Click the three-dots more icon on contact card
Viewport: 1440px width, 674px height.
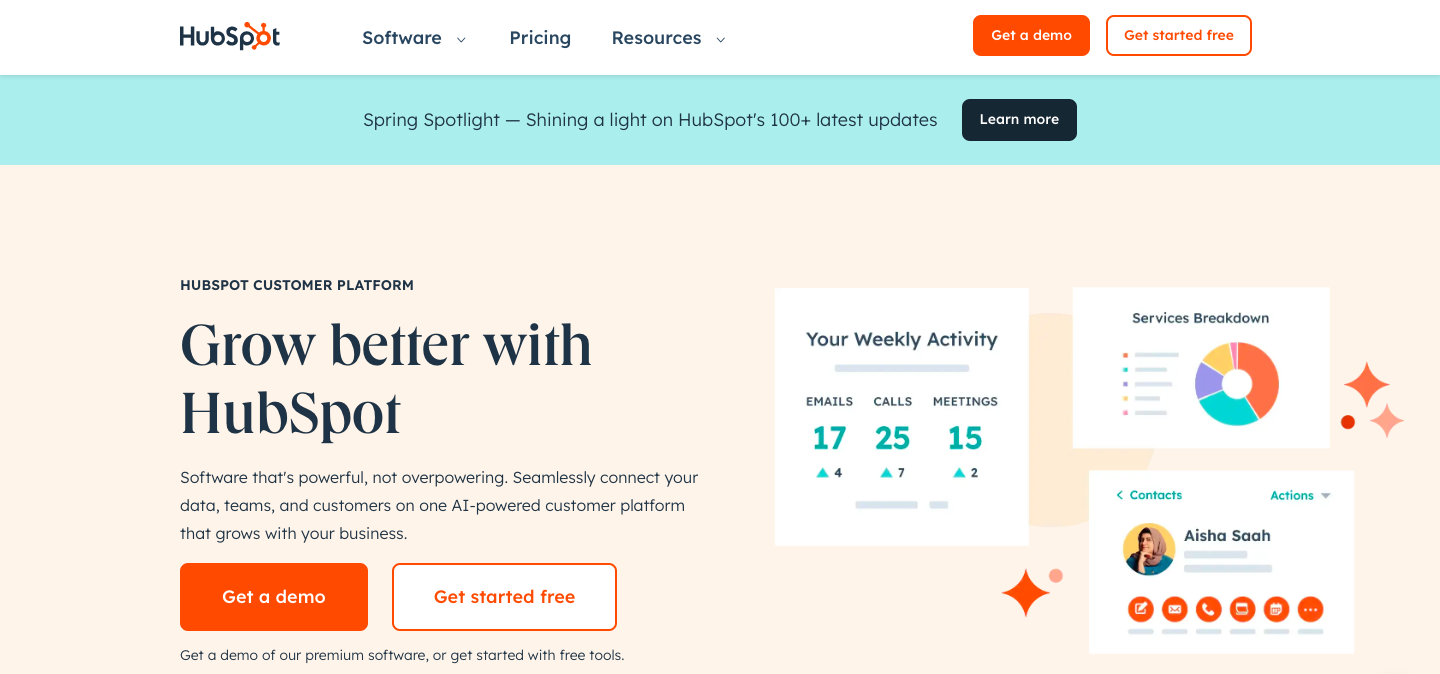pyautogui.click(x=1310, y=608)
